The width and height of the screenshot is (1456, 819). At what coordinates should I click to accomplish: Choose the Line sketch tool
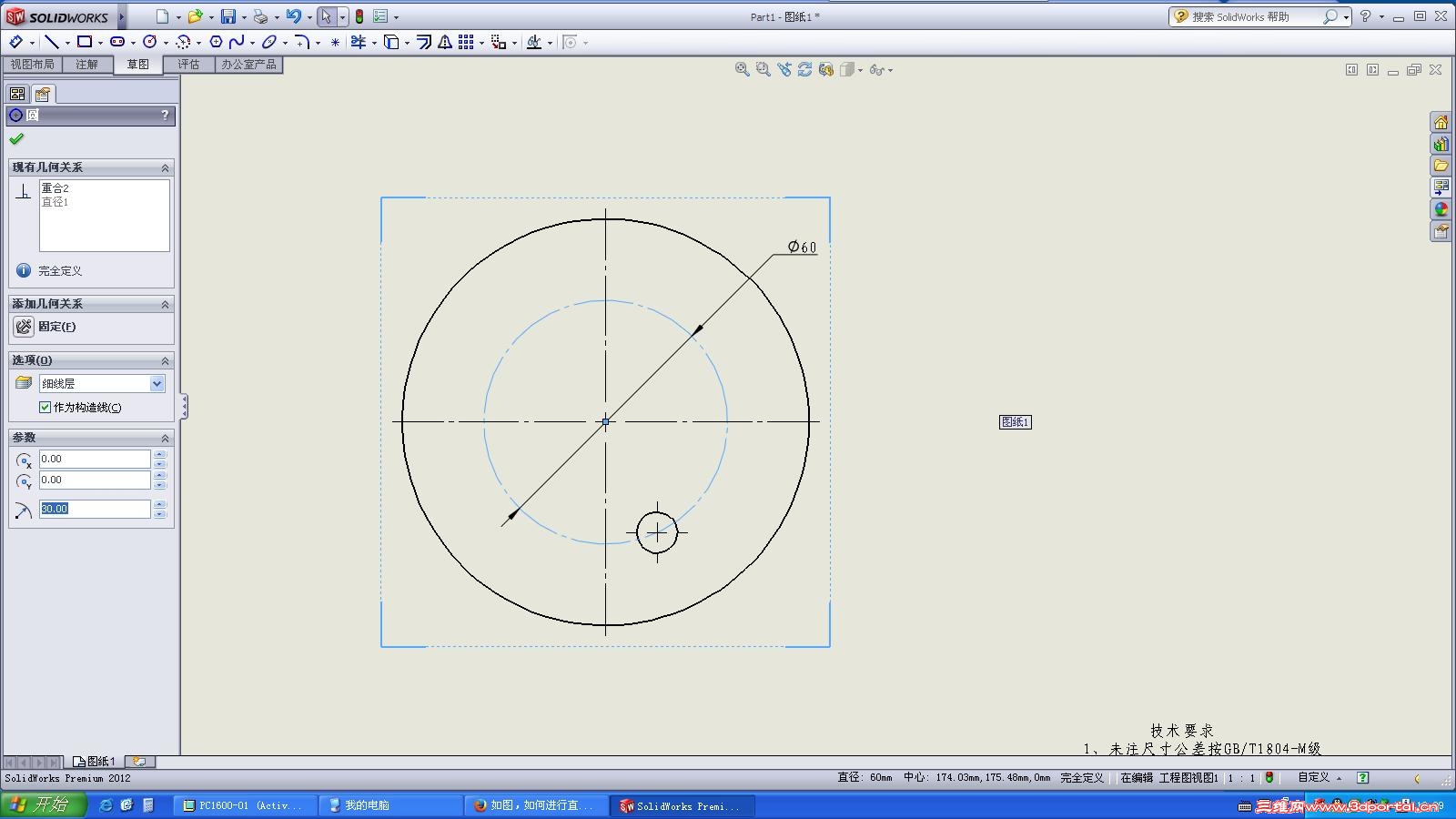click(52, 42)
